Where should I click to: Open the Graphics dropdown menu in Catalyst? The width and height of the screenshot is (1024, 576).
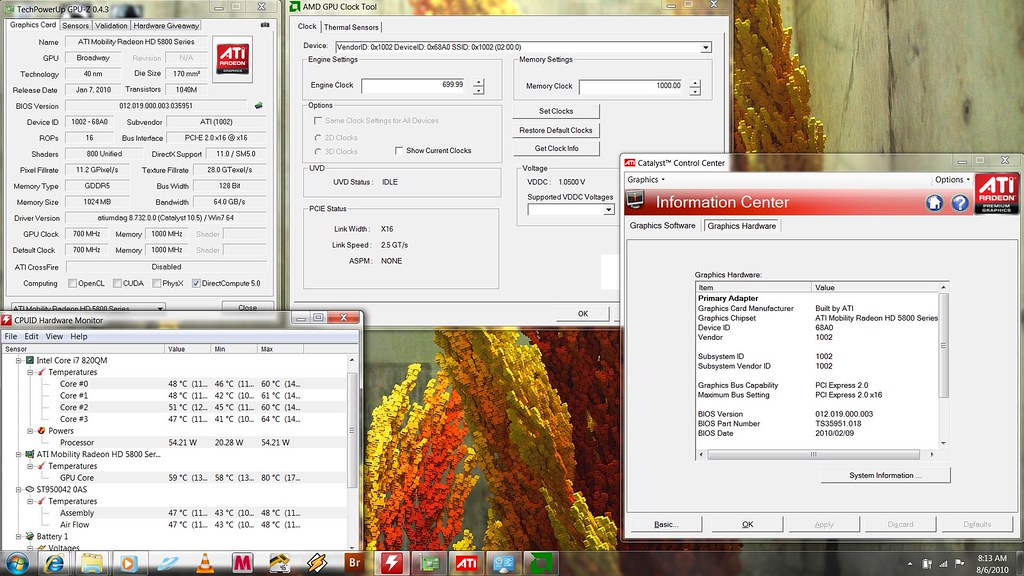point(646,180)
